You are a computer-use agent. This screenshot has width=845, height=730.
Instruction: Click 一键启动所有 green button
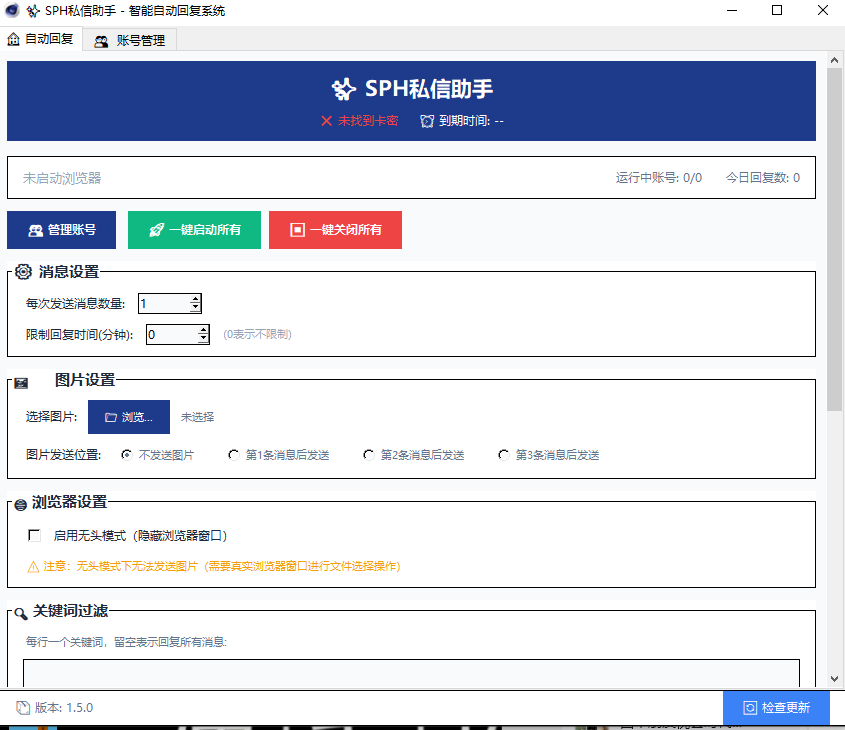[x=195, y=230]
